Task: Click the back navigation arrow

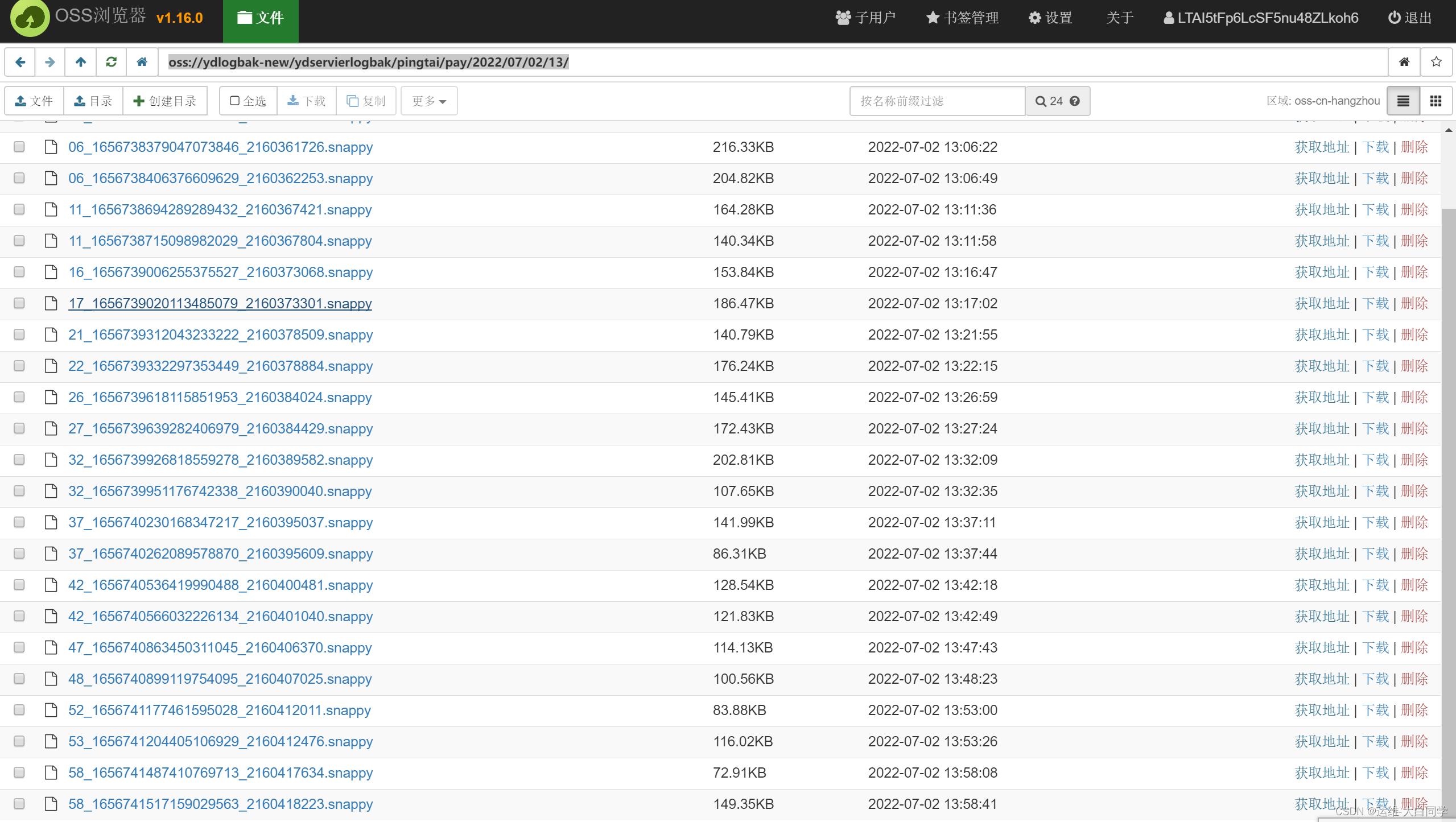Action: 20,62
